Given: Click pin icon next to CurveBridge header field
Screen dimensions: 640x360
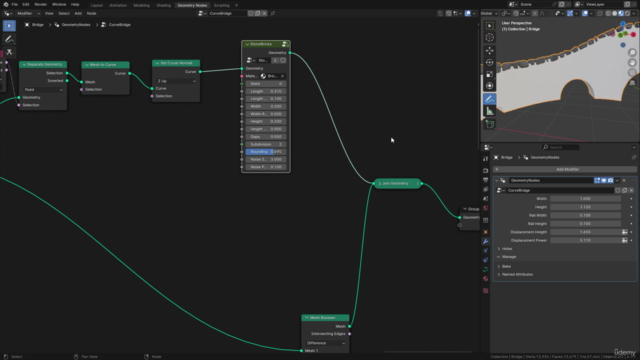Looking at the screenshot, I should tap(273, 13).
